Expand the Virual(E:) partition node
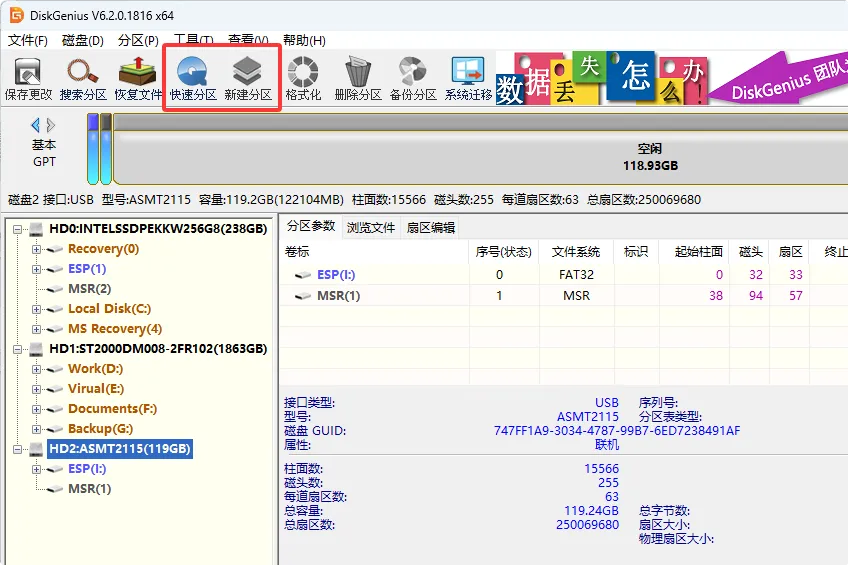Screen dimensions: 848x565 coord(36,389)
